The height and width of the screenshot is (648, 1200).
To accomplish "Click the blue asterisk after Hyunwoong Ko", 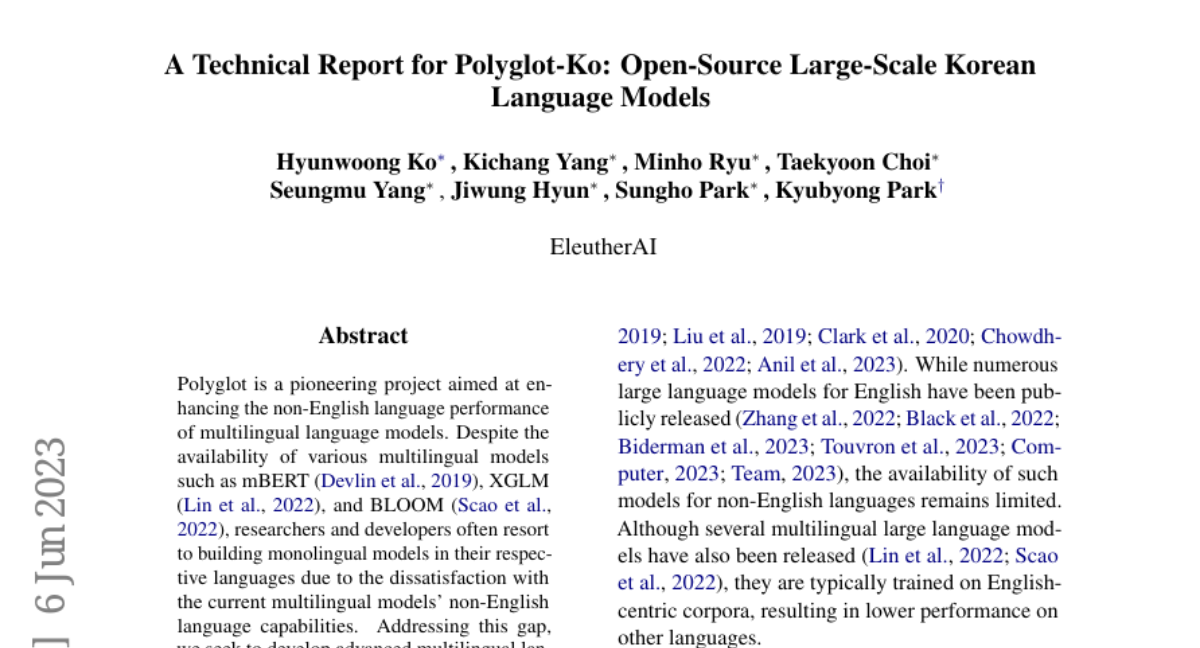I will (441, 158).
